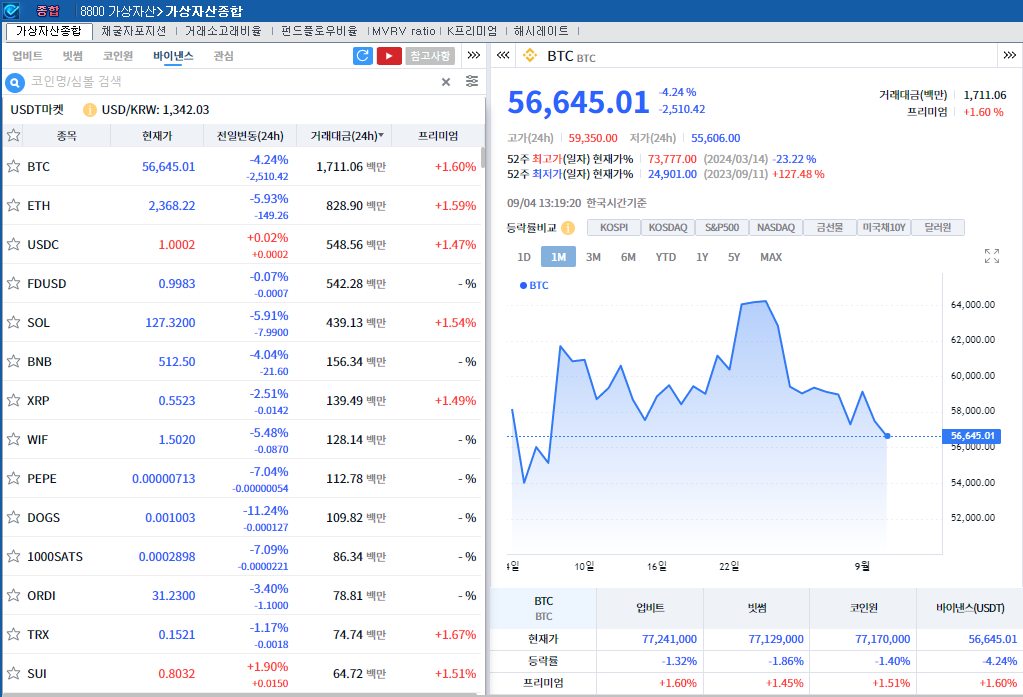Click the 참고사항 button
Viewport: 1023px width, 697px height.
(431, 56)
